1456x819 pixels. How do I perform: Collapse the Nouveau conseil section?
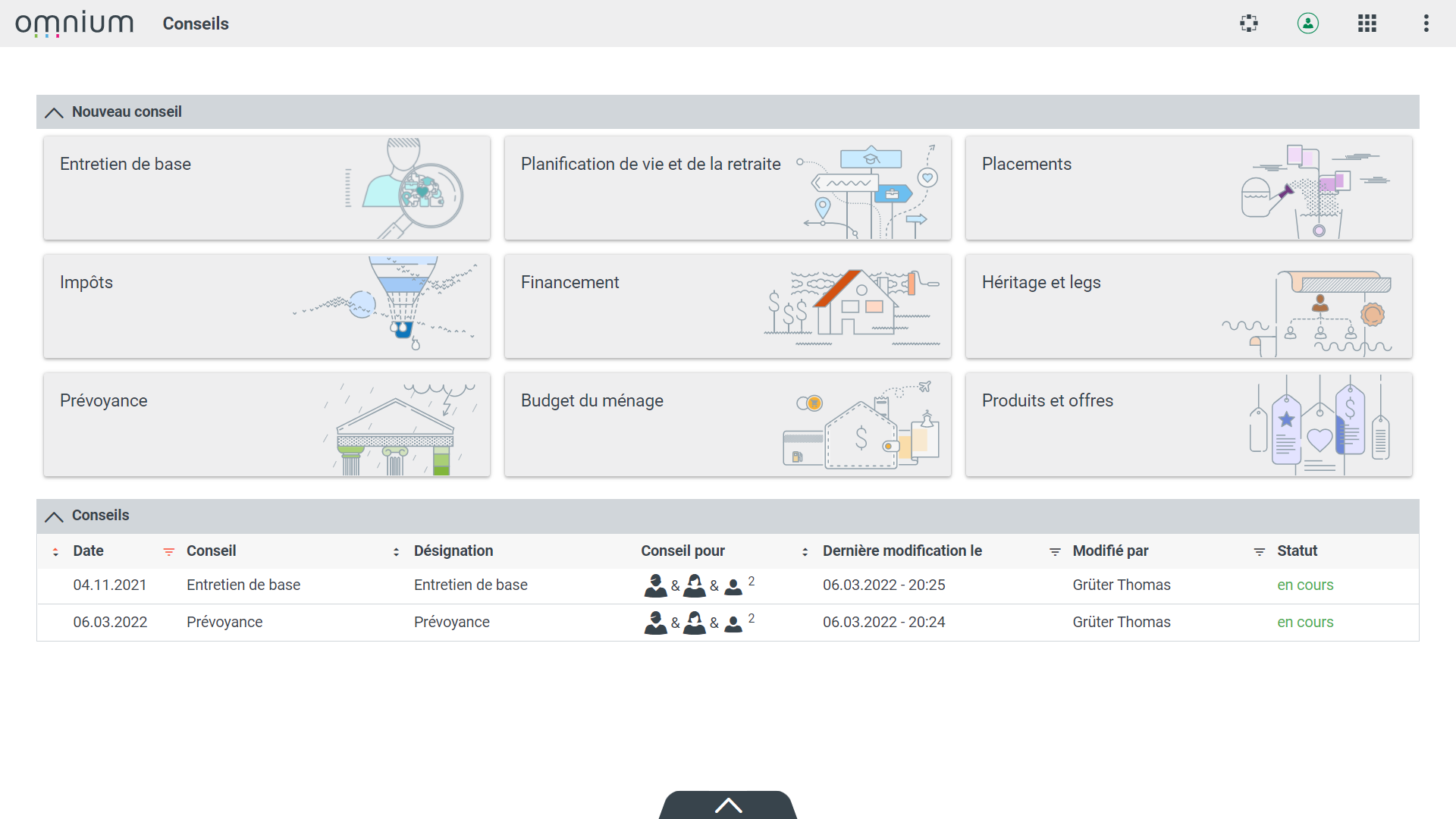[x=54, y=112]
